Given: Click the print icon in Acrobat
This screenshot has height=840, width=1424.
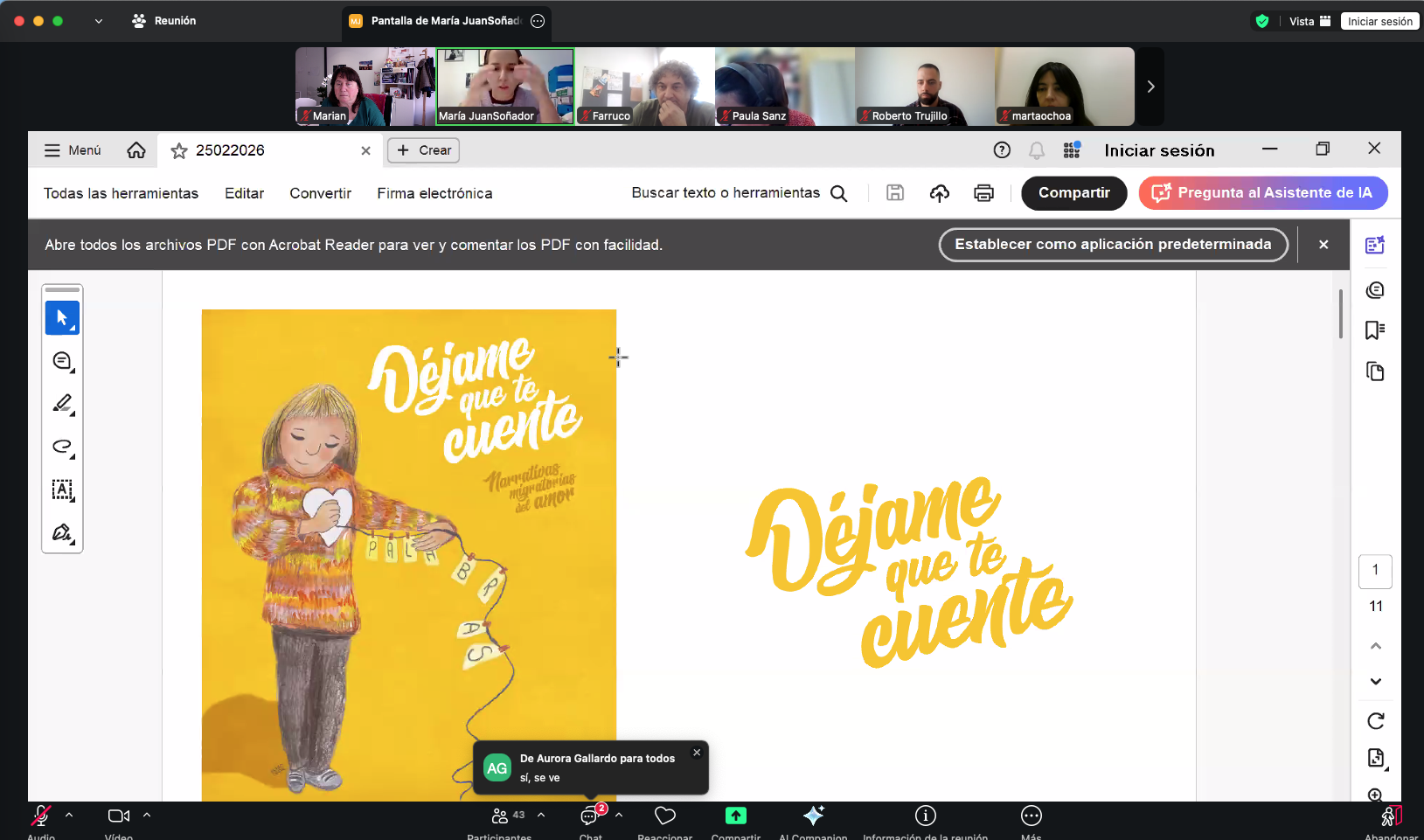Looking at the screenshot, I should click(983, 193).
